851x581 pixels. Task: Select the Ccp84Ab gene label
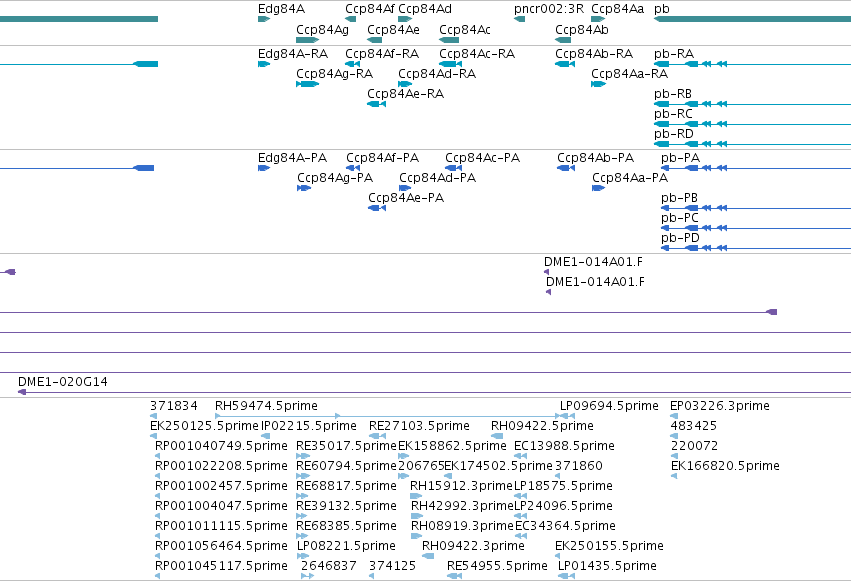click(581, 29)
